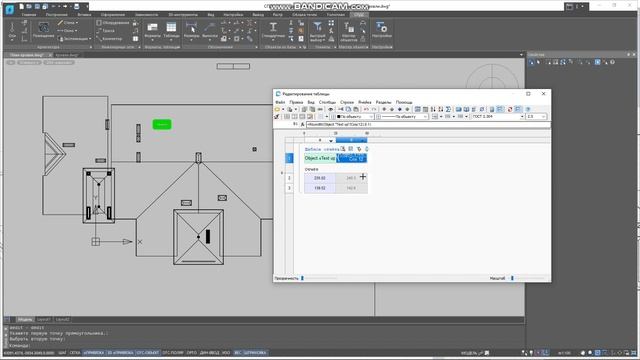
Task: Open the Строки menu in table editor
Action: pos(347,102)
